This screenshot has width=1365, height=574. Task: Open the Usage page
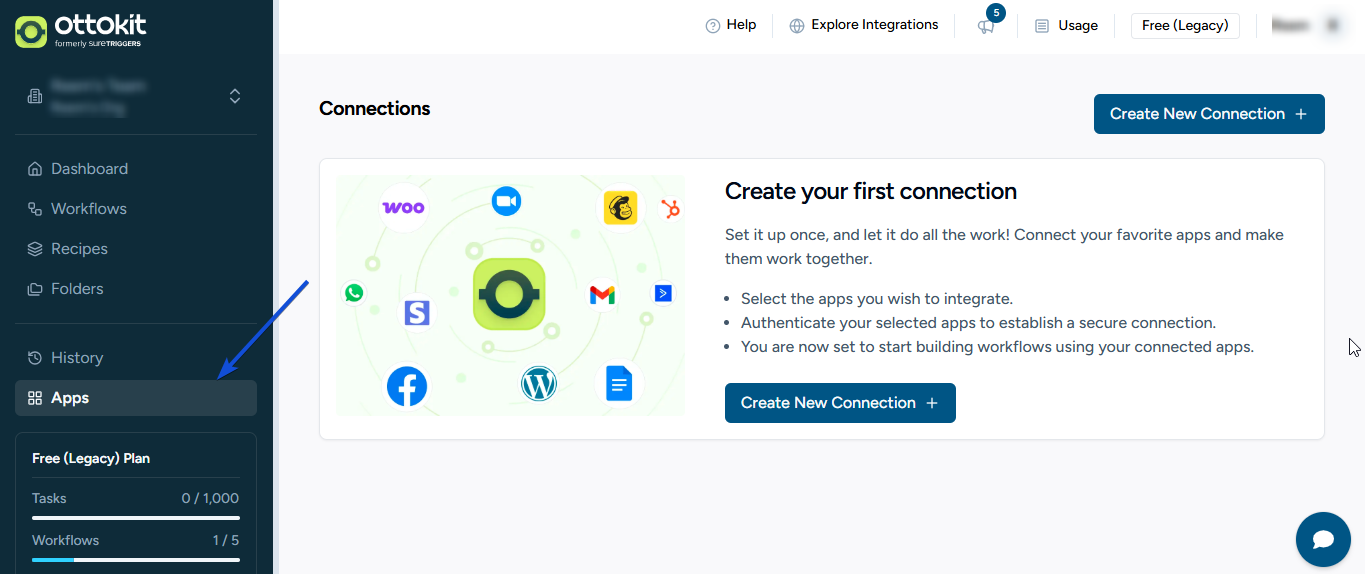point(1066,26)
